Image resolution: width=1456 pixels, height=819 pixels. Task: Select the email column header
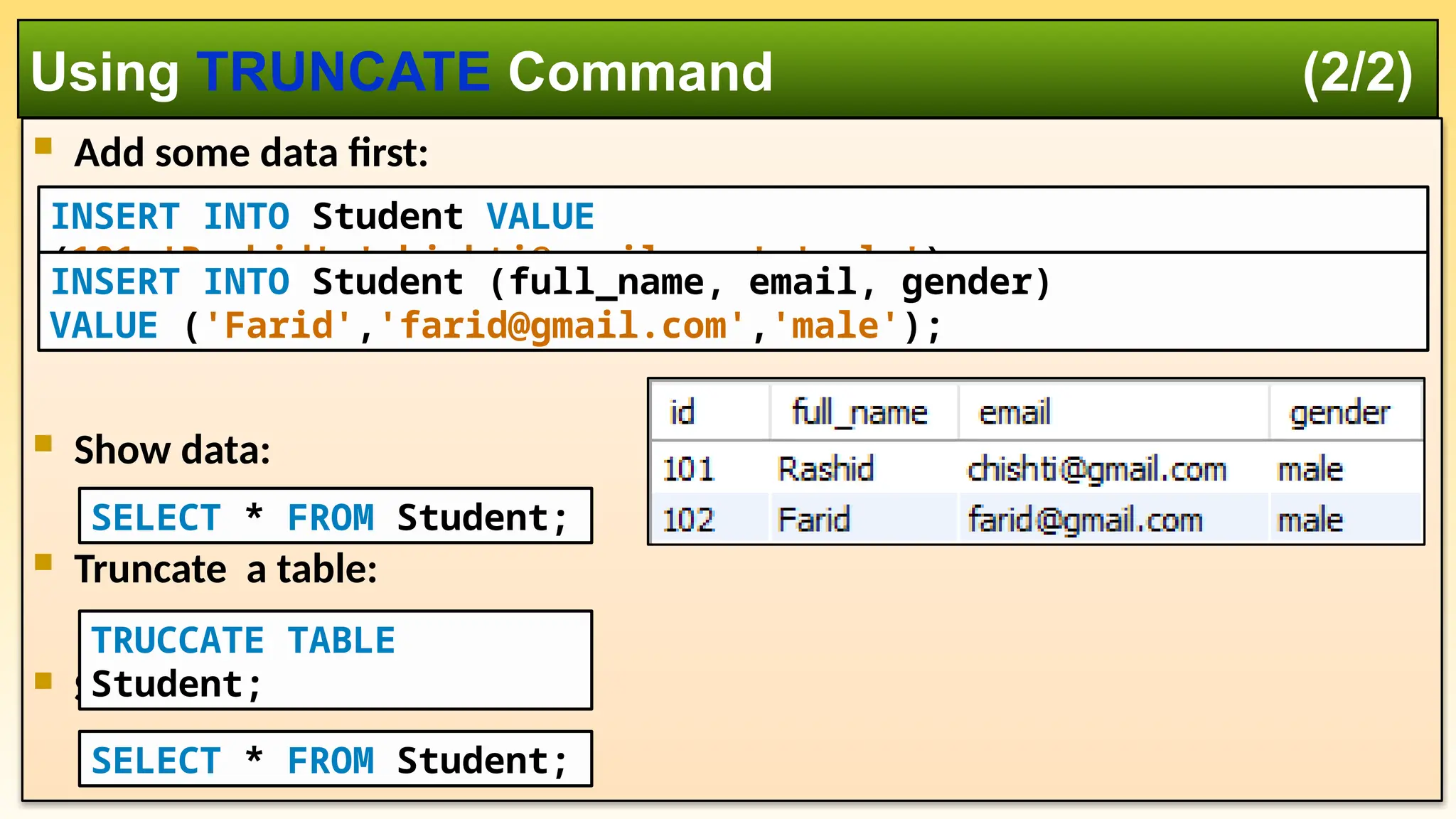1015,412
